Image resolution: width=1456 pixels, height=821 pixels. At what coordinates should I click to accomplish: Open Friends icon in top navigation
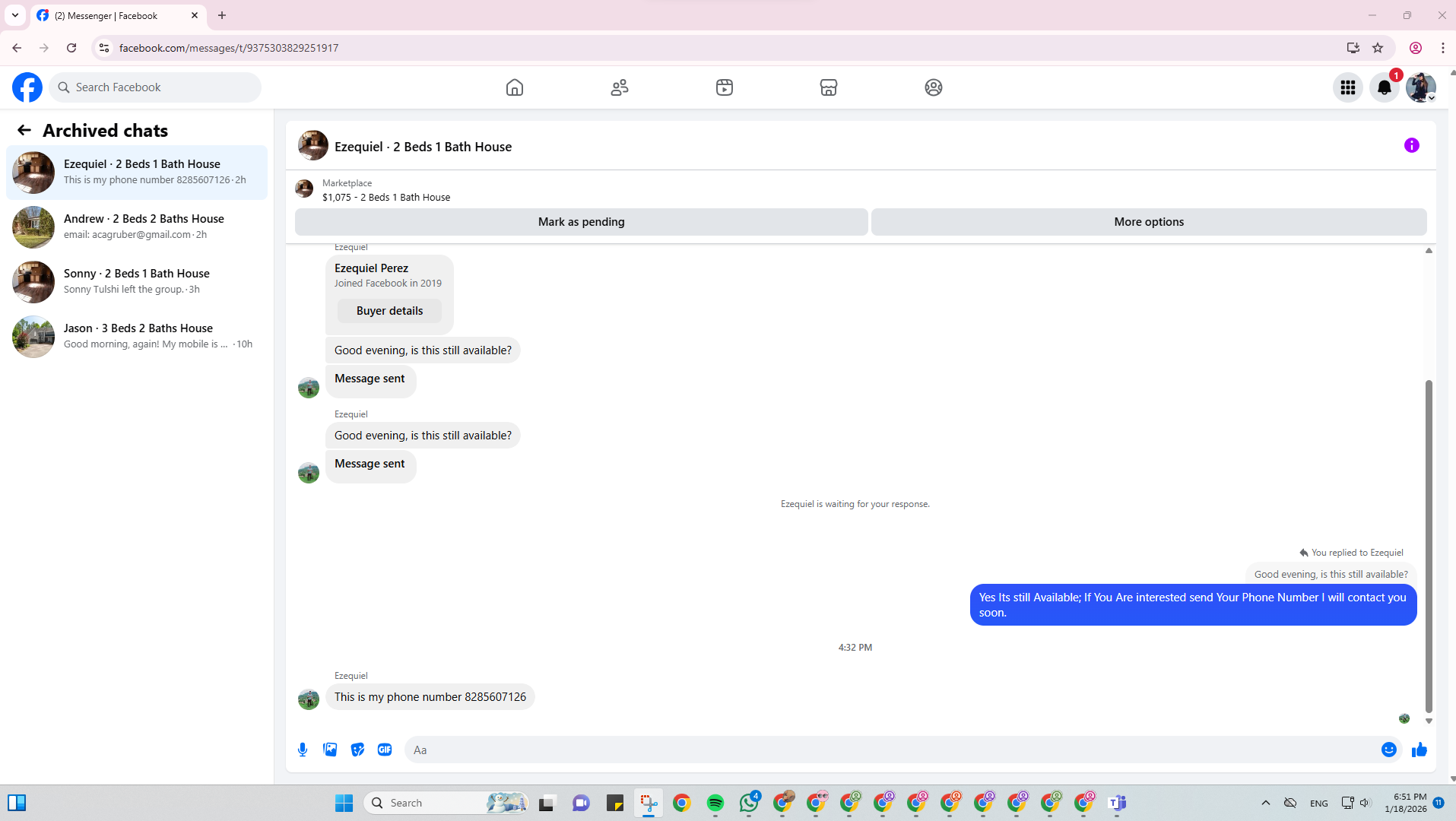(x=620, y=87)
